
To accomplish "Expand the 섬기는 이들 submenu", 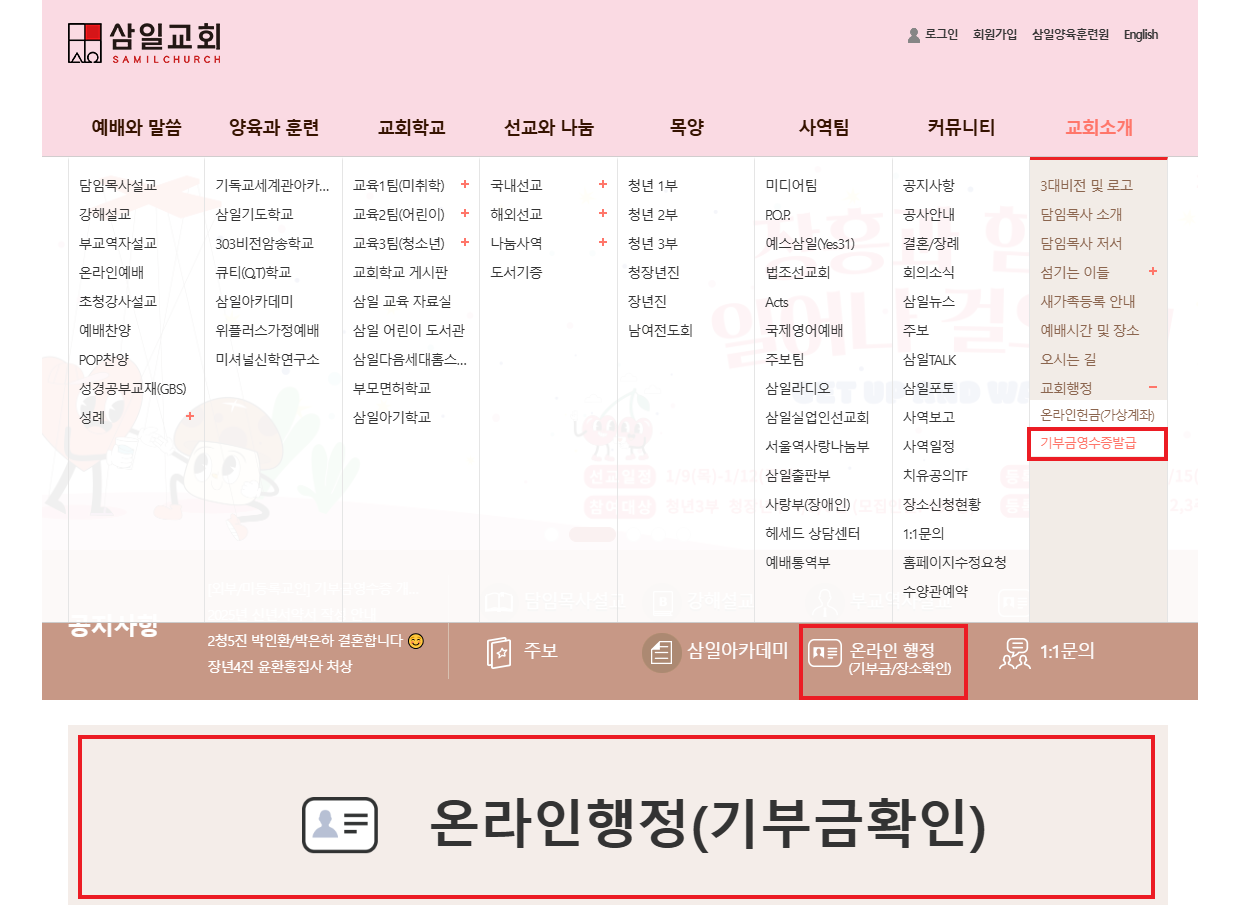I will pyautogui.click(x=1153, y=272).
